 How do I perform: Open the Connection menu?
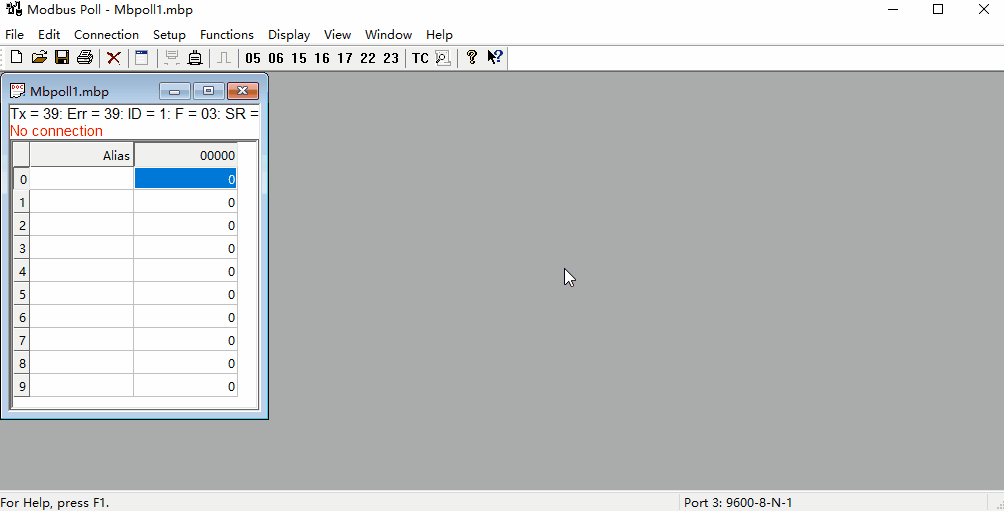click(x=106, y=34)
